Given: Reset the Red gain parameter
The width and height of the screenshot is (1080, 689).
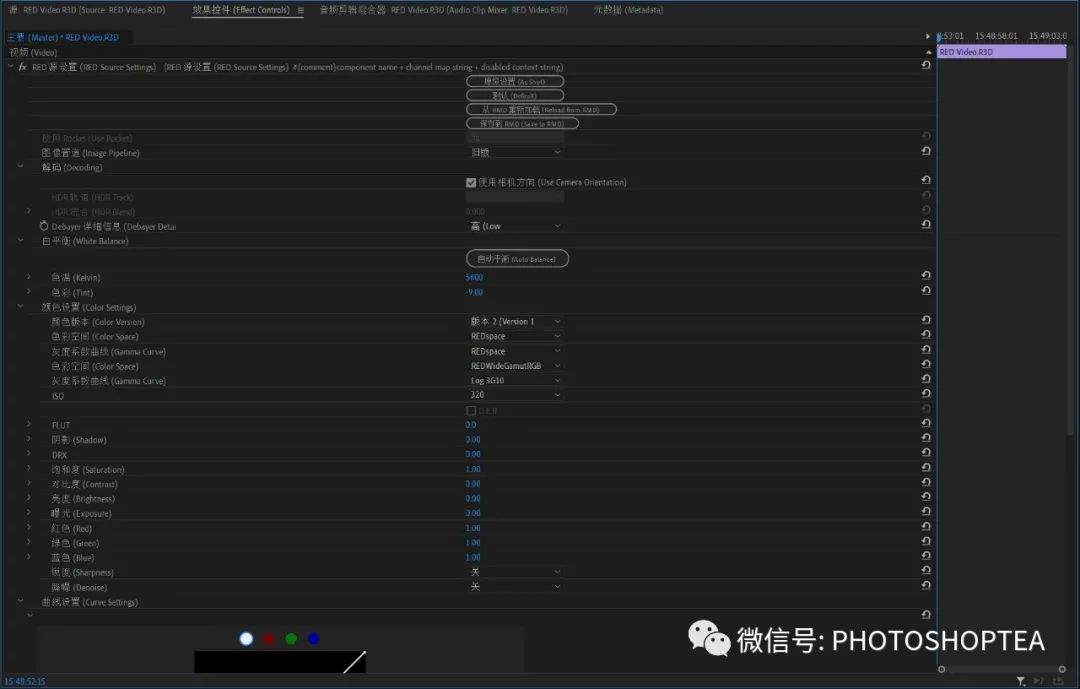Looking at the screenshot, I should coord(926,526).
